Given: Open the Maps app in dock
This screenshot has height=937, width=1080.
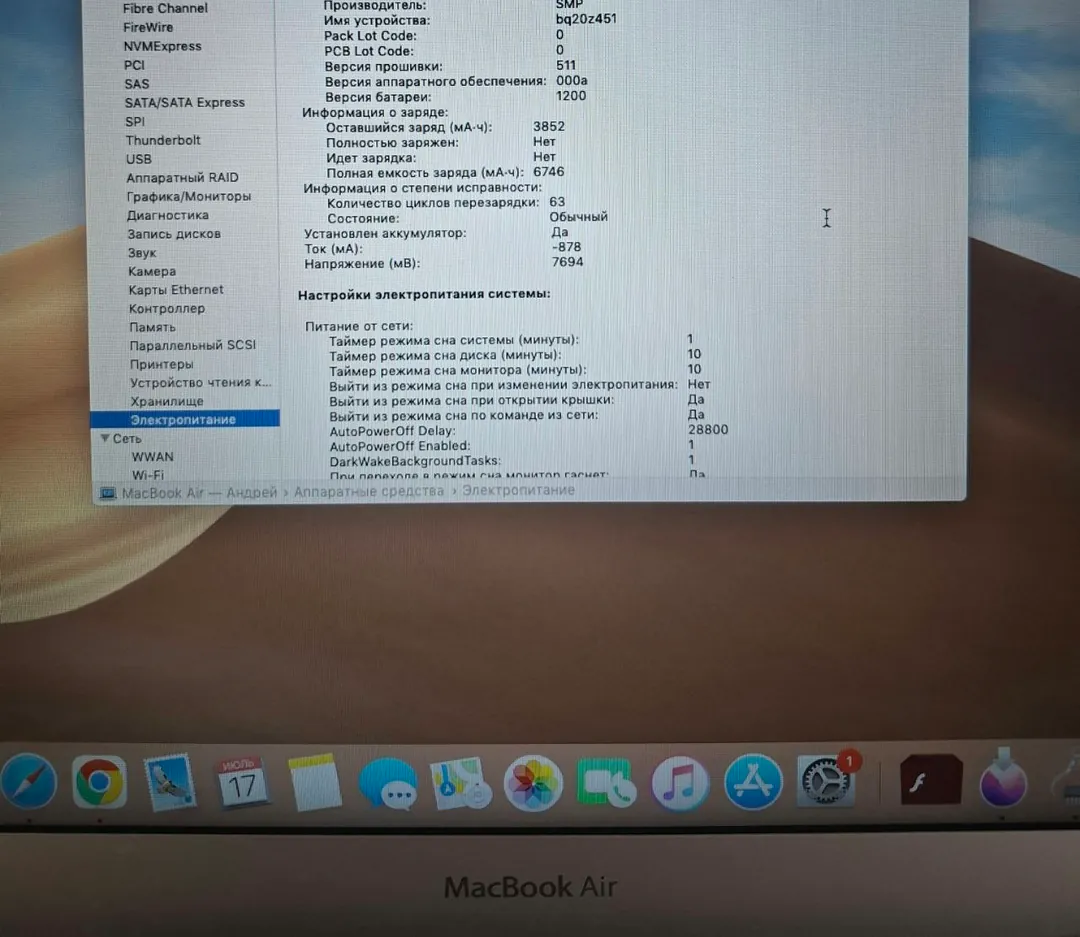Looking at the screenshot, I should (460, 783).
